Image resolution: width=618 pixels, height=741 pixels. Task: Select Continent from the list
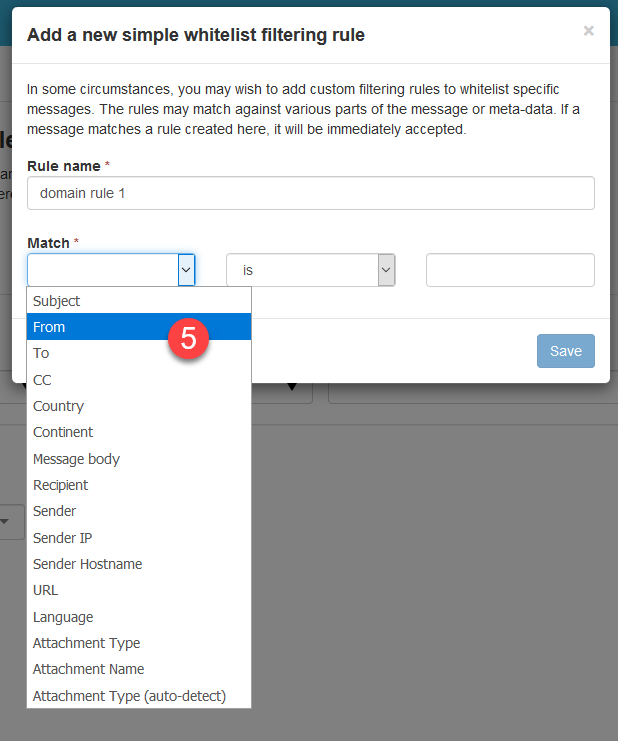(x=63, y=432)
